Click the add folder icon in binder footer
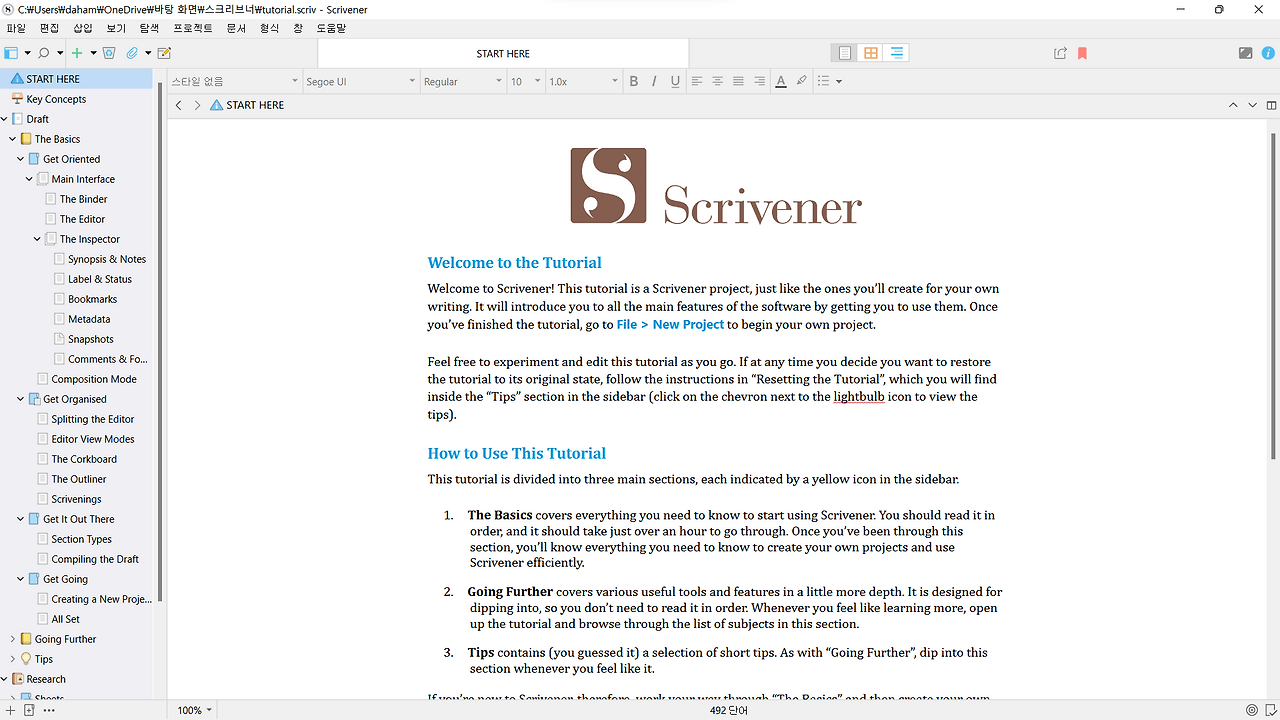The width and height of the screenshot is (1280, 720). tap(29, 710)
